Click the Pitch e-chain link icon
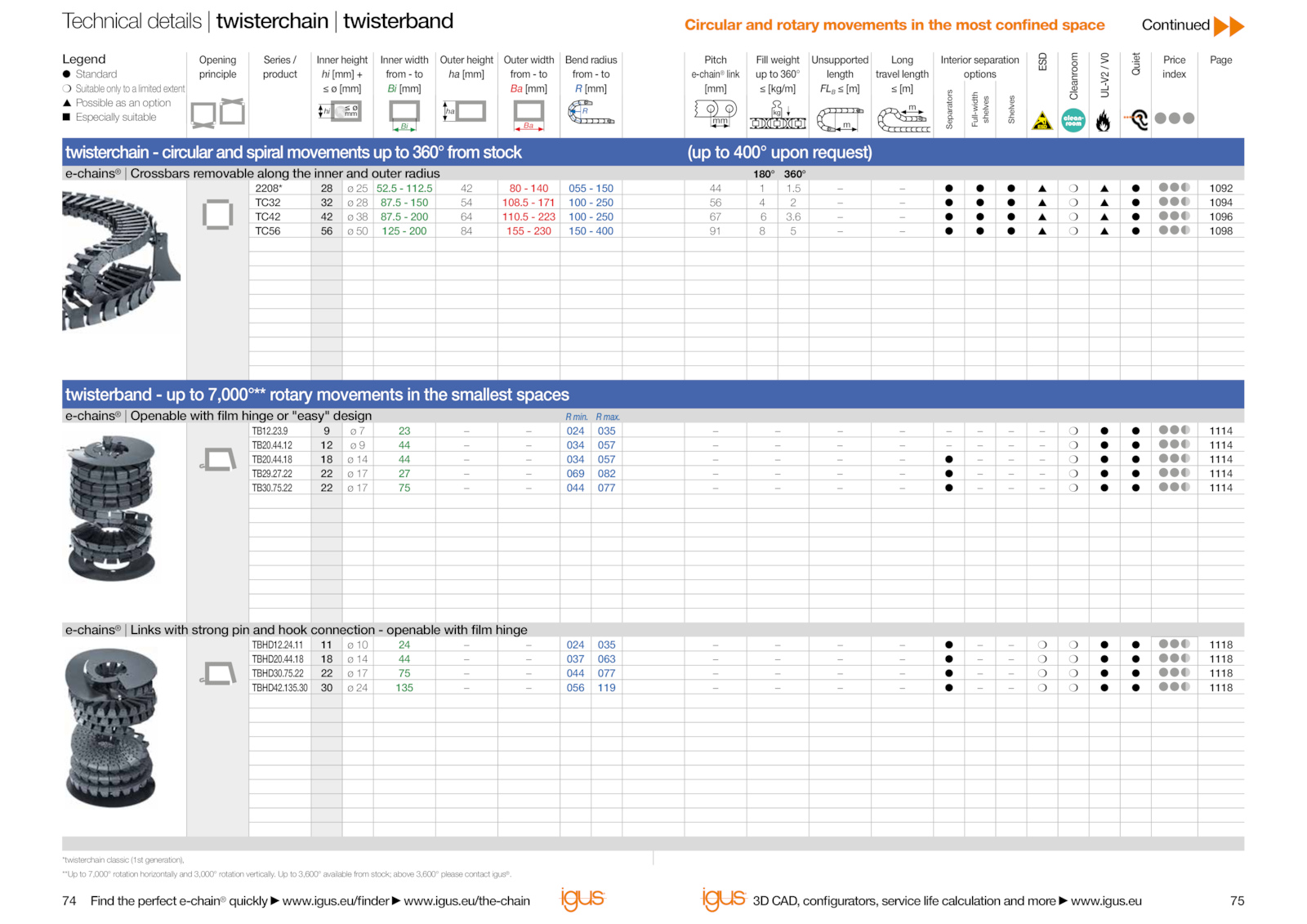This screenshot has width=1307, height=924. [716, 113]
